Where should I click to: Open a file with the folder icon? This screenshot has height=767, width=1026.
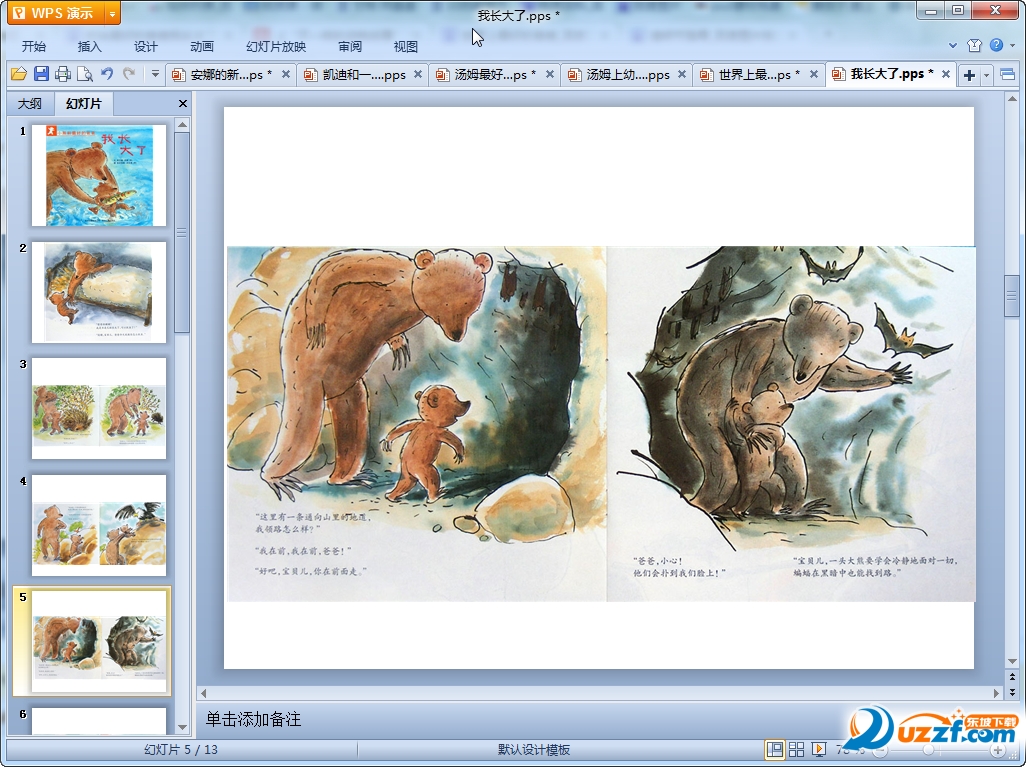pos(18,74)
